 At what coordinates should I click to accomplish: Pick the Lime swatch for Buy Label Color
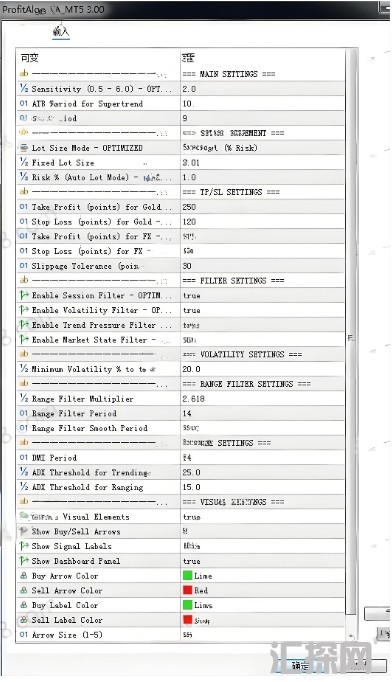coord(188,605)
